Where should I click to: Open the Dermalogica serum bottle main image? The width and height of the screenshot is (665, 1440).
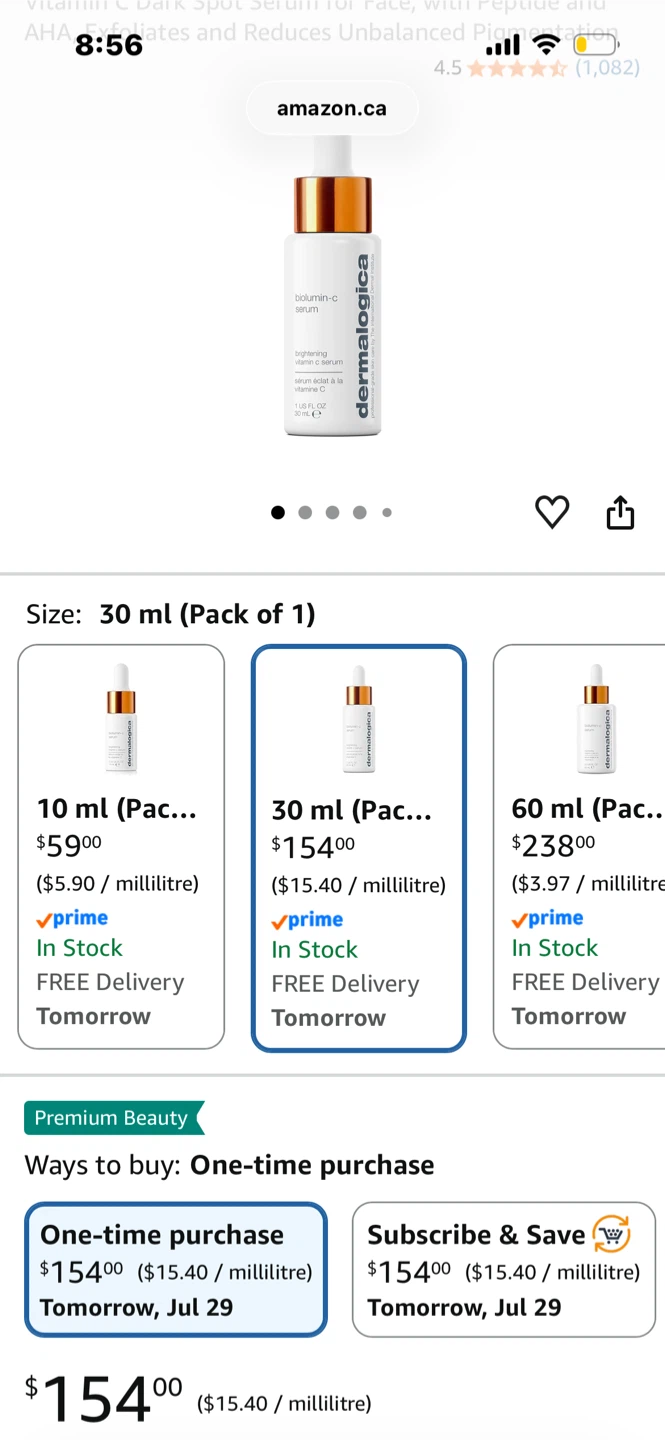point(332,285)
